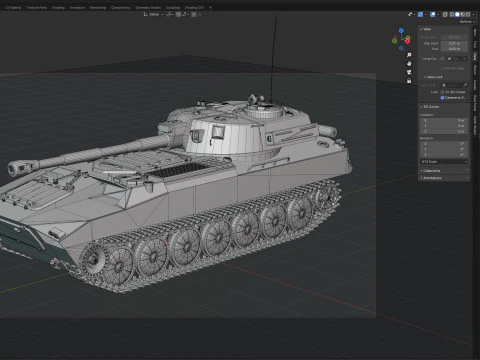Screen dimensions: 480x360
Task: Switch to the Scripting workspace
Action: (173, 7)
